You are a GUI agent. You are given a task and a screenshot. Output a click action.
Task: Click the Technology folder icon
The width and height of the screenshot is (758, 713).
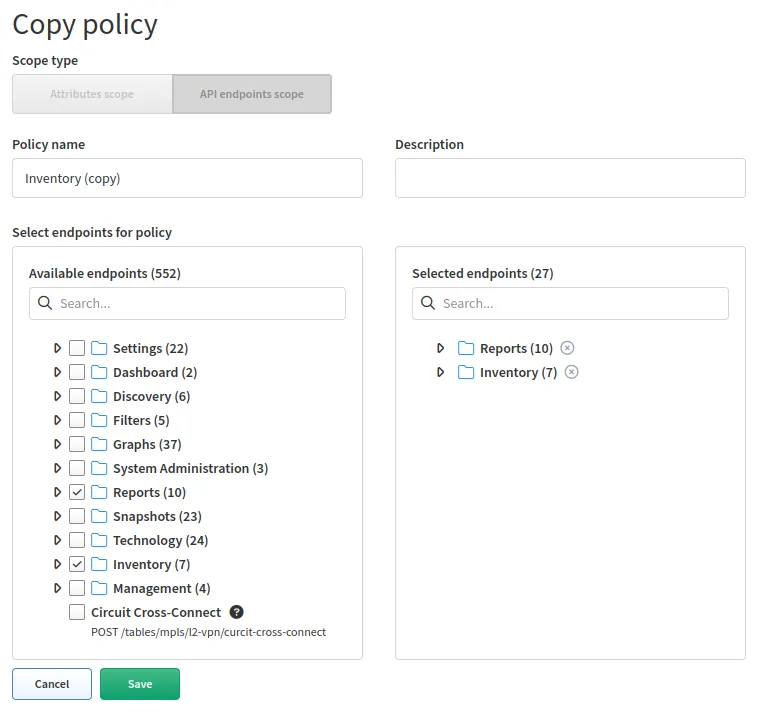[99, 540]
